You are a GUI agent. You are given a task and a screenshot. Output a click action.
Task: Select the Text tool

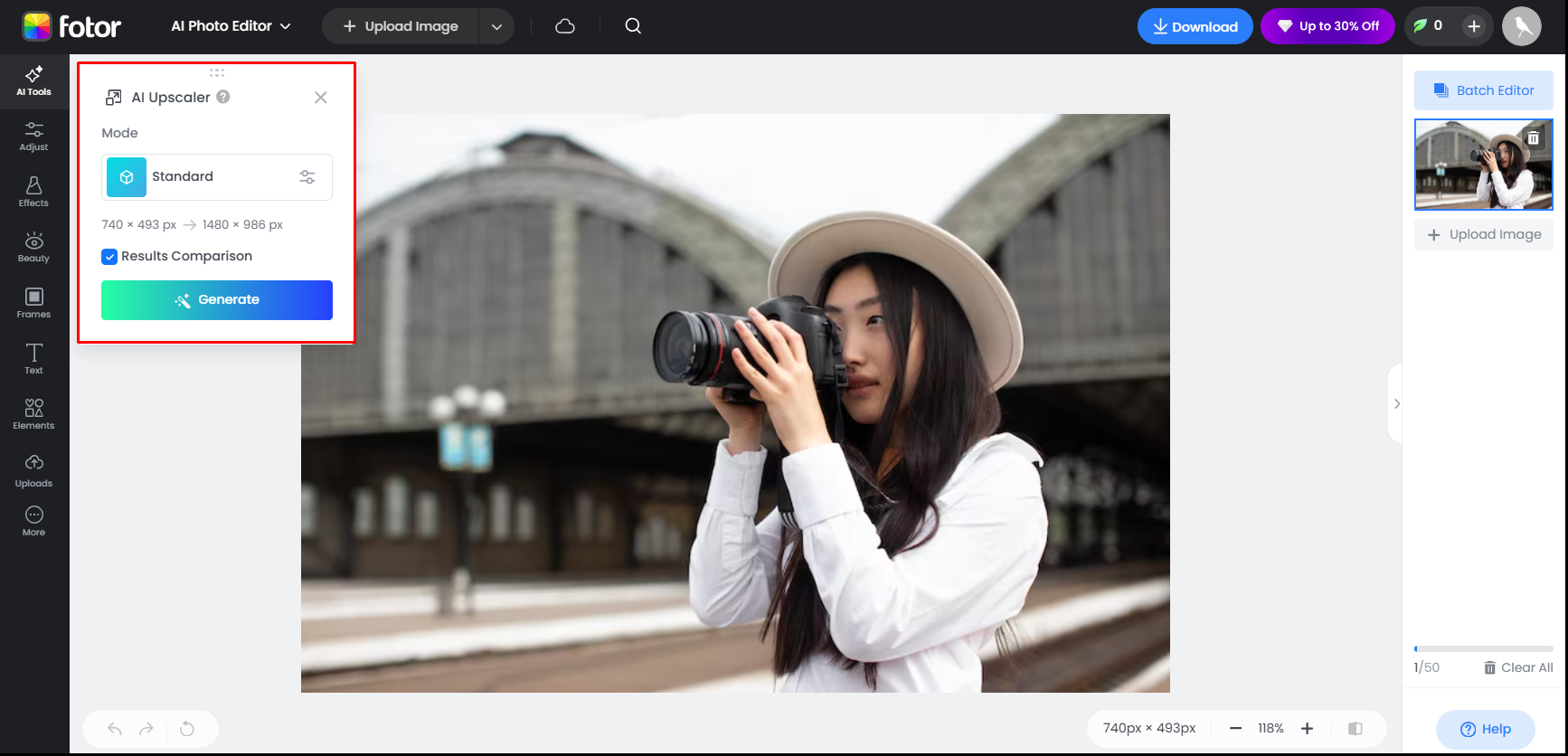pyautogui.click(x=34, y=359)
